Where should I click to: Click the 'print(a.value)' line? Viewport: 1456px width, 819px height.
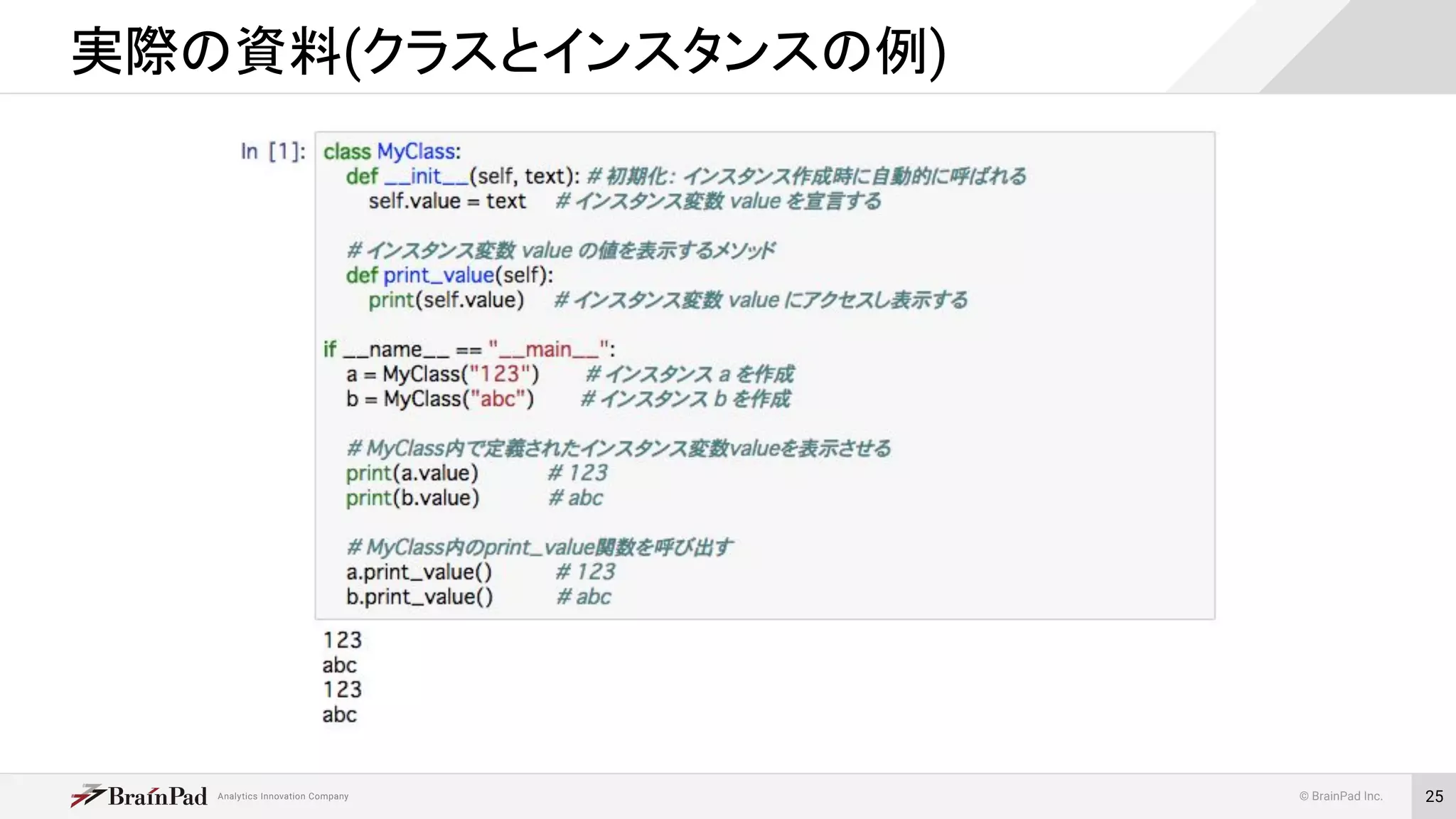(x=412, y=473)
